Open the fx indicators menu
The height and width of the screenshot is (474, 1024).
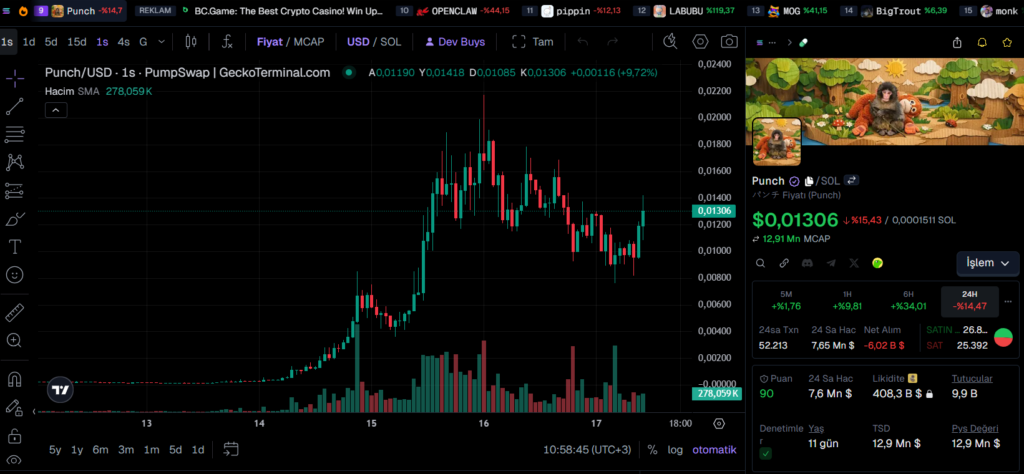point(227,42)
